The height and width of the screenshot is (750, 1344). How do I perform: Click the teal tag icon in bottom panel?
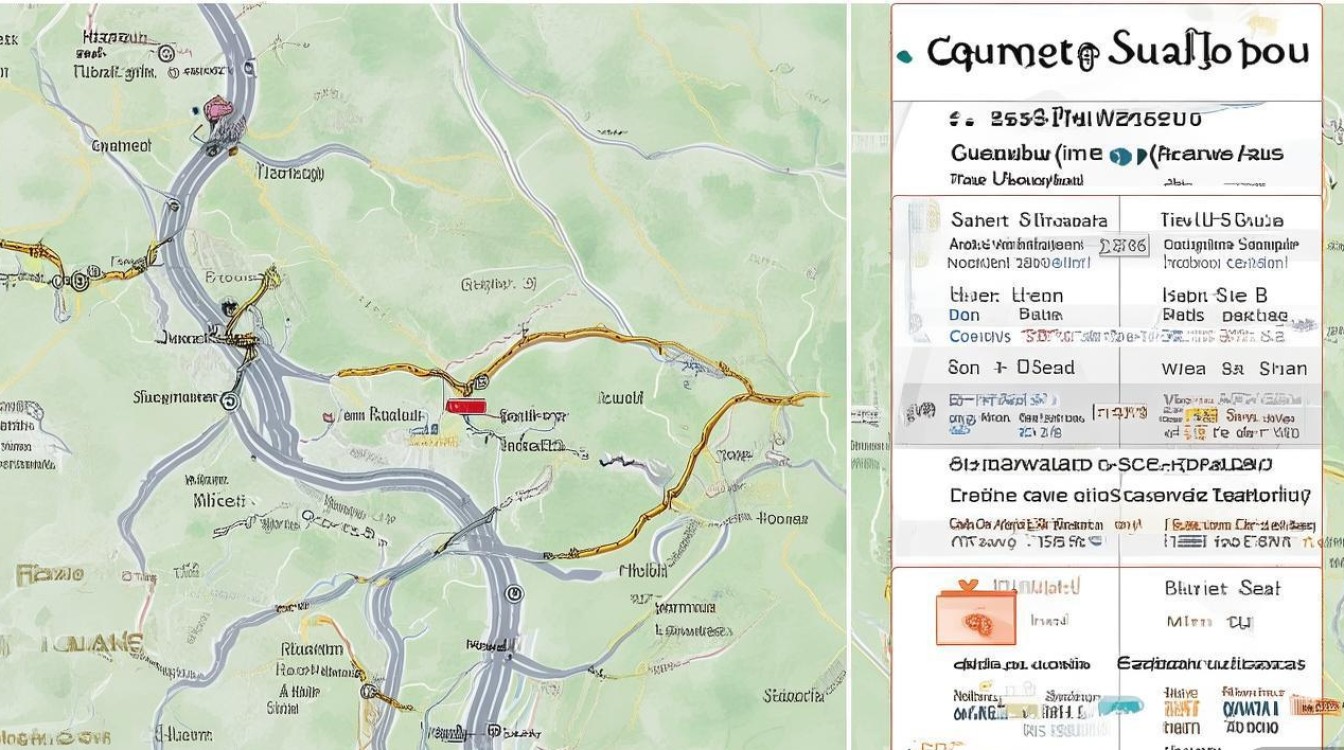coord(1120,706)
